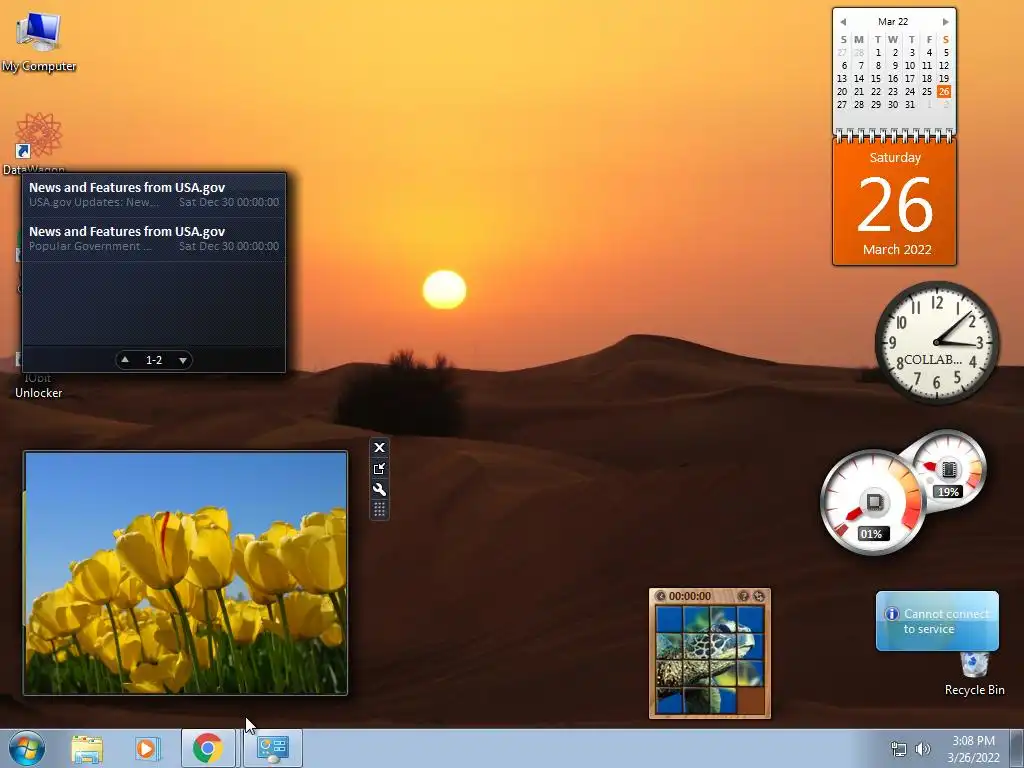Image resolution: width=1024 pixels, height=768 pixels.
Task: Select highlighted date 26 in mini calendar
Action: 944,91
